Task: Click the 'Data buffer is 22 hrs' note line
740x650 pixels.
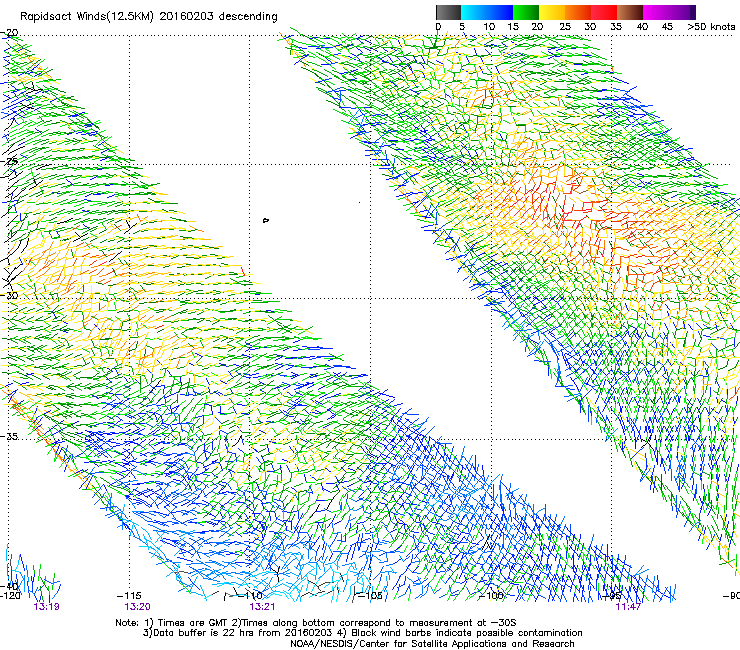Action: tap(362, 633)
